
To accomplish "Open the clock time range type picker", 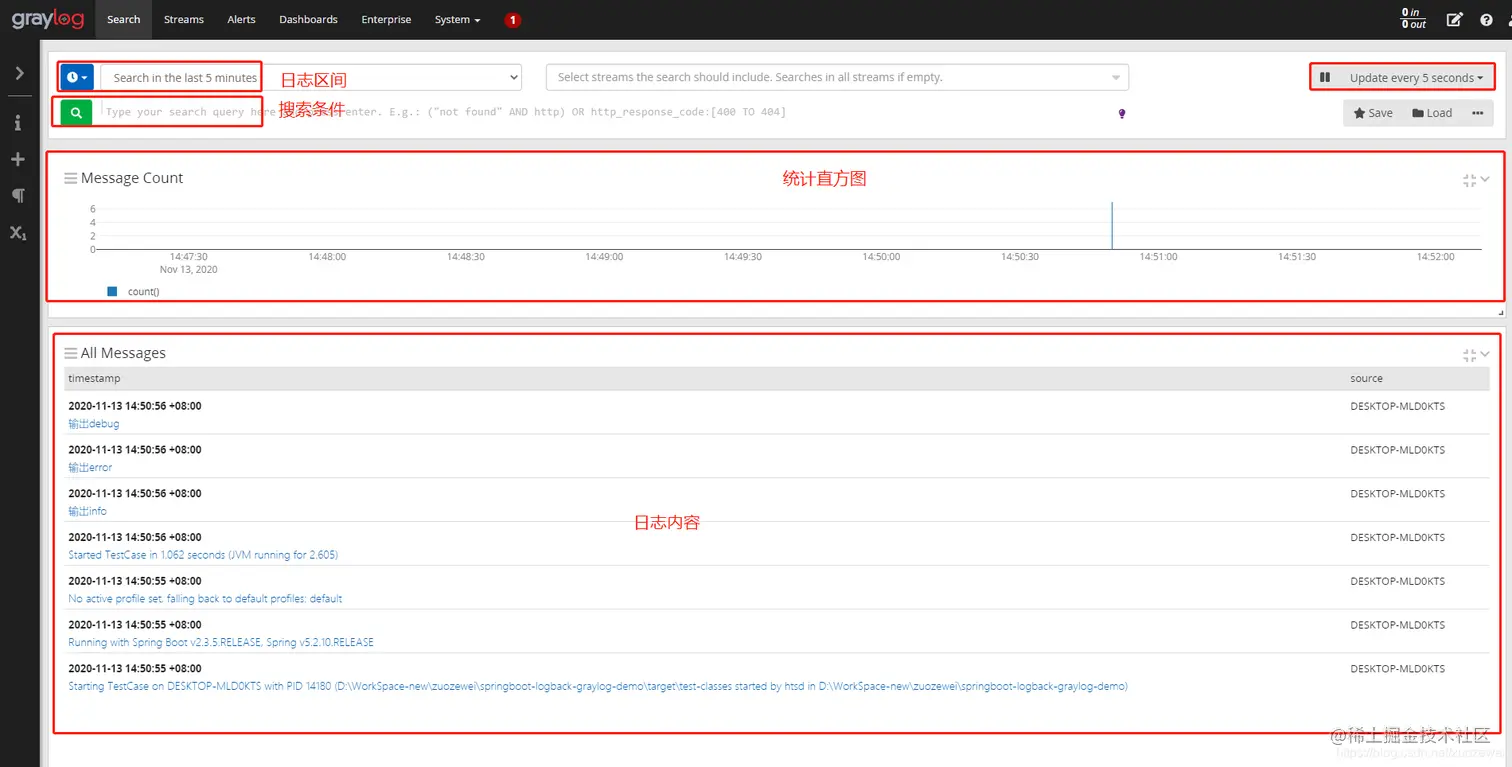I will tap(77, 77).
